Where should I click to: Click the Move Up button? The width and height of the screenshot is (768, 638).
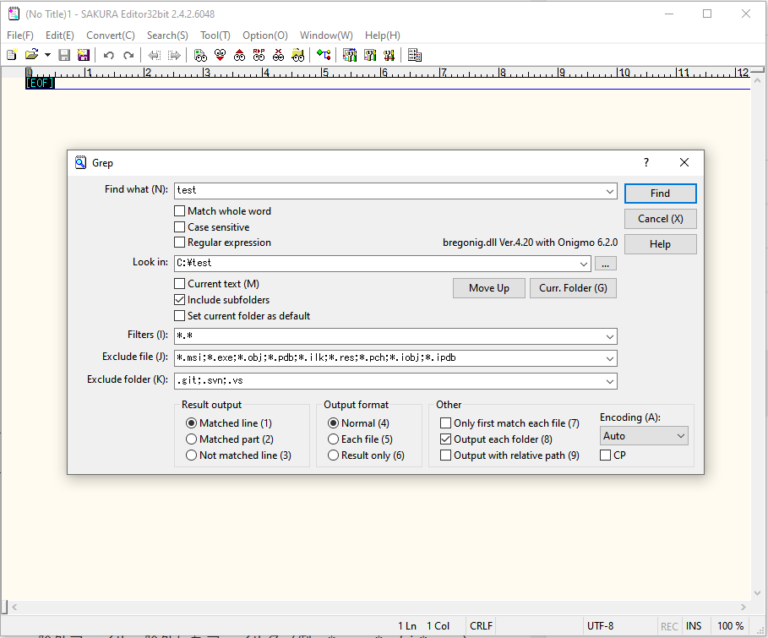489,288
